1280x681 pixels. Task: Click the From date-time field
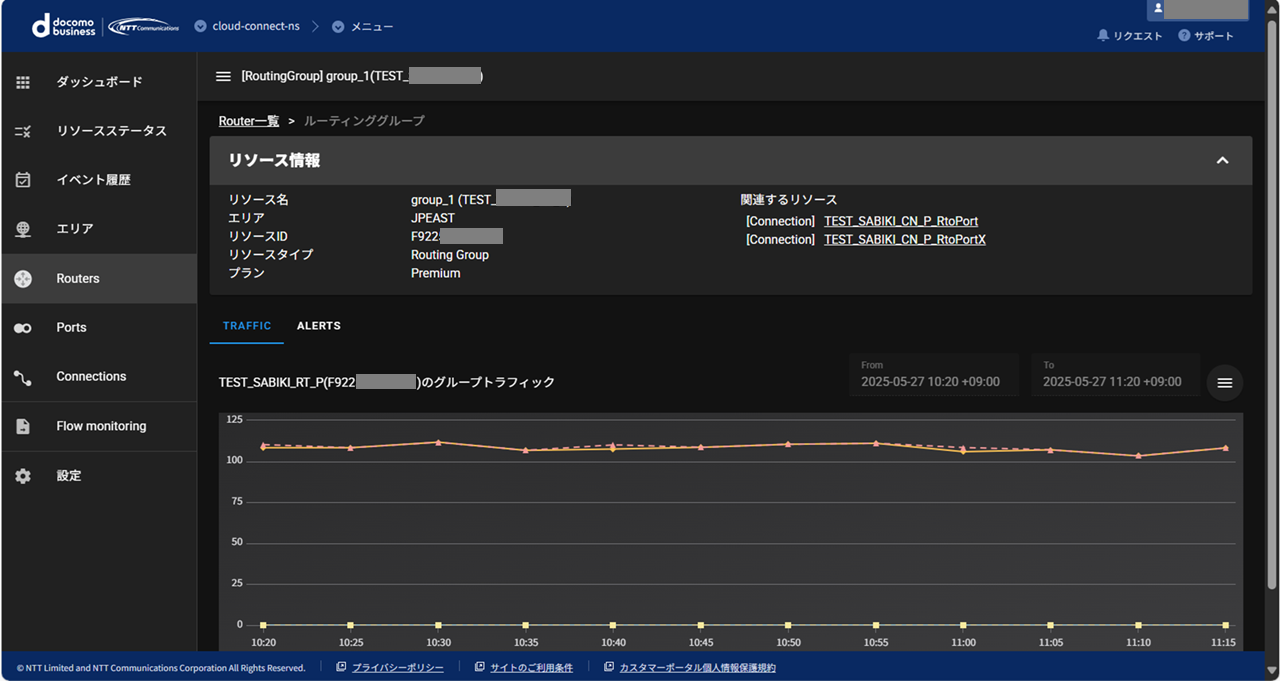[933, 375]
